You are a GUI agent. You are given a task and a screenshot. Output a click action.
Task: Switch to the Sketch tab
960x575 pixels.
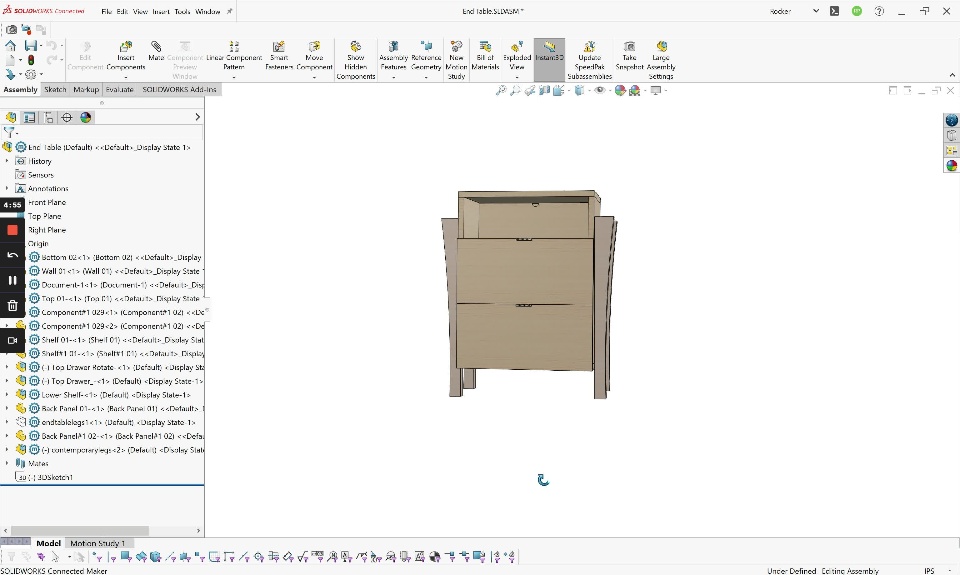tap(55, 89)
